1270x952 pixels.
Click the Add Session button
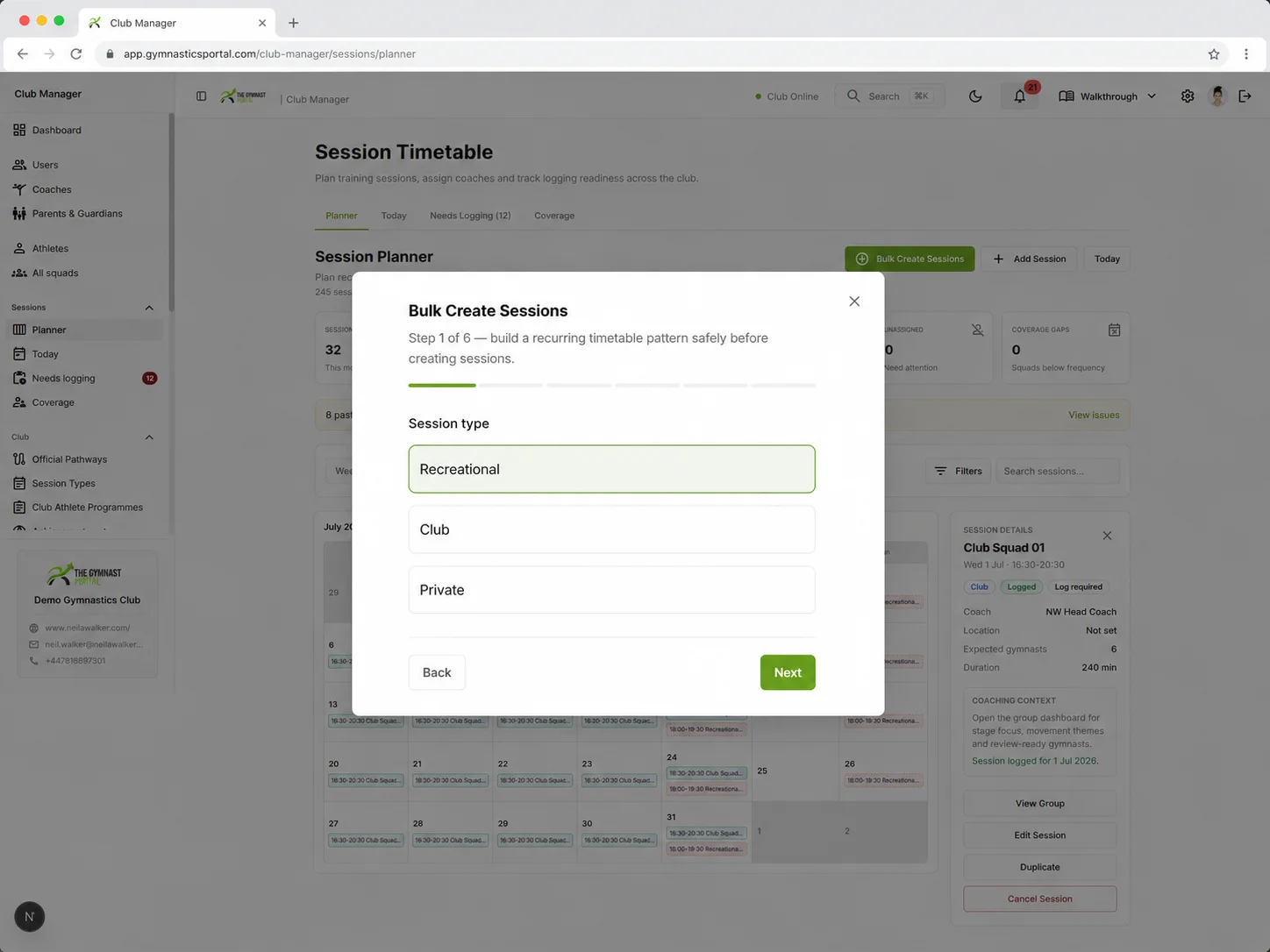click(x=1029, y=259)
